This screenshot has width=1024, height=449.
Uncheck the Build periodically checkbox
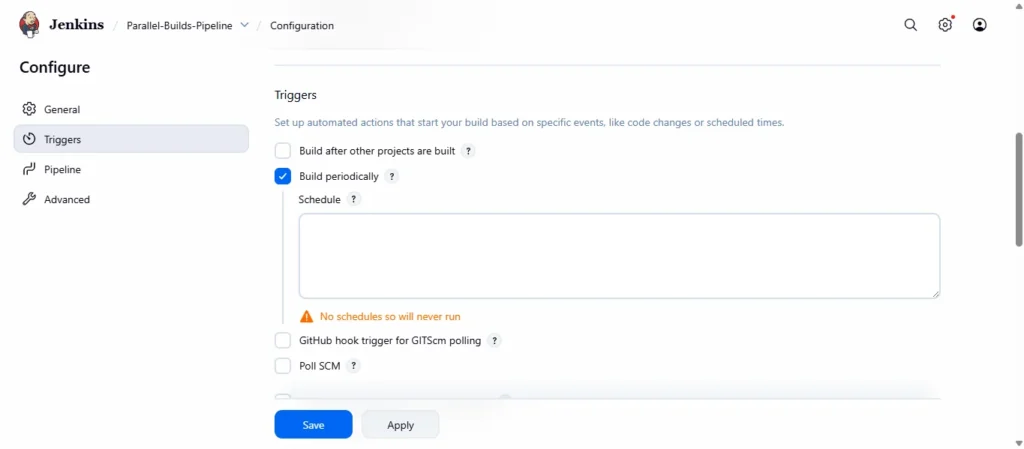click(x=283, y=177)
